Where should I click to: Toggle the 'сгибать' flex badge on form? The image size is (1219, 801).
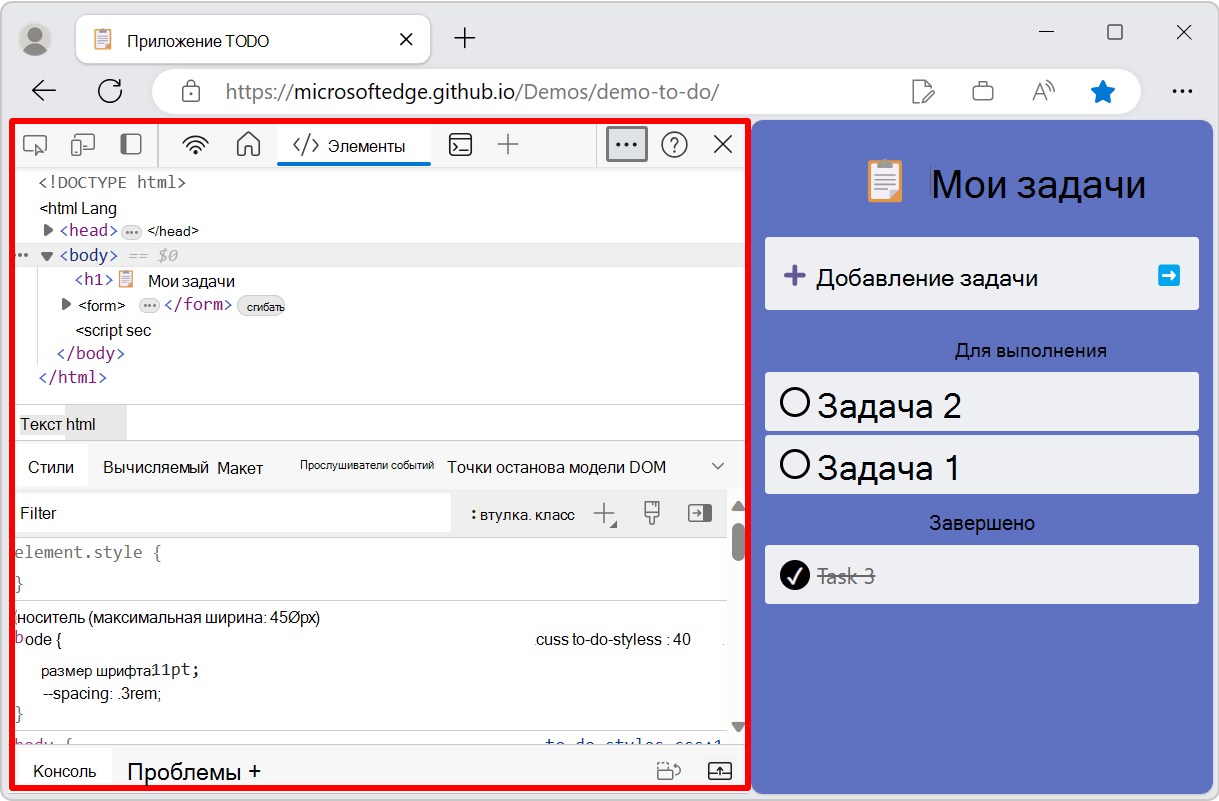262,306
